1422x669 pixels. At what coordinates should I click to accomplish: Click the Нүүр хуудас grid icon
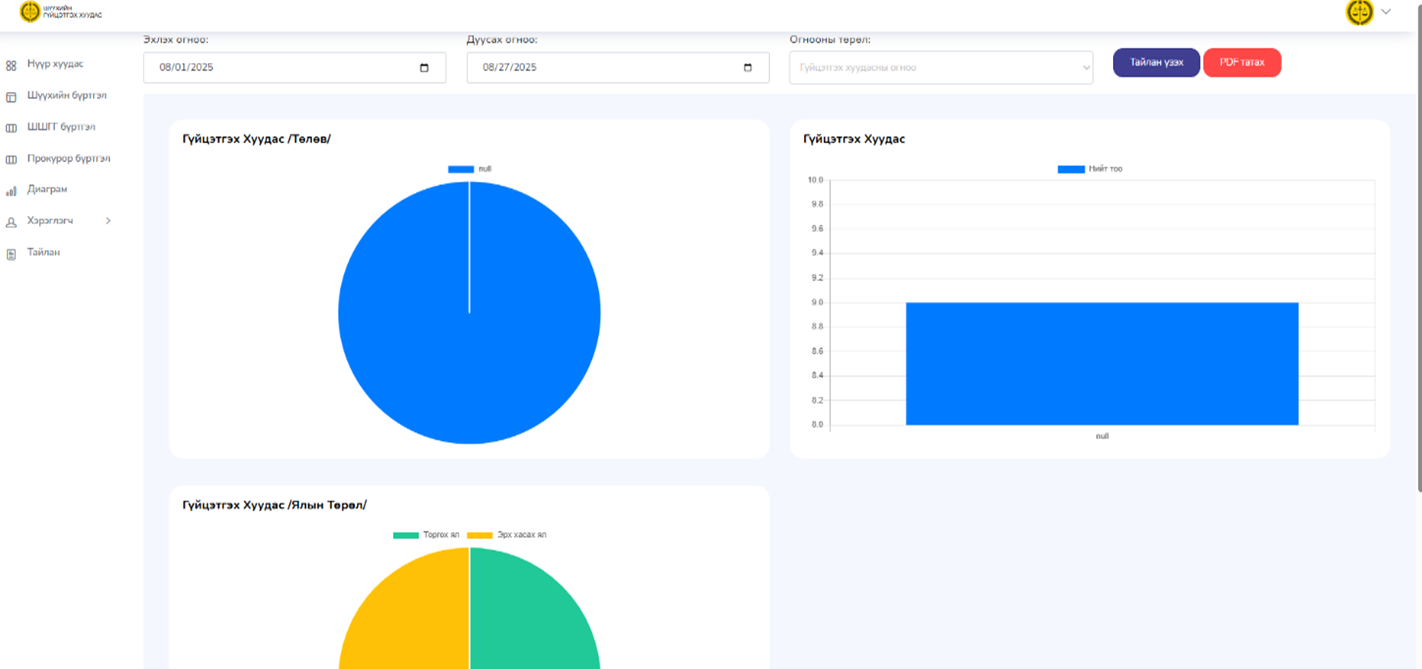[11, 65]
